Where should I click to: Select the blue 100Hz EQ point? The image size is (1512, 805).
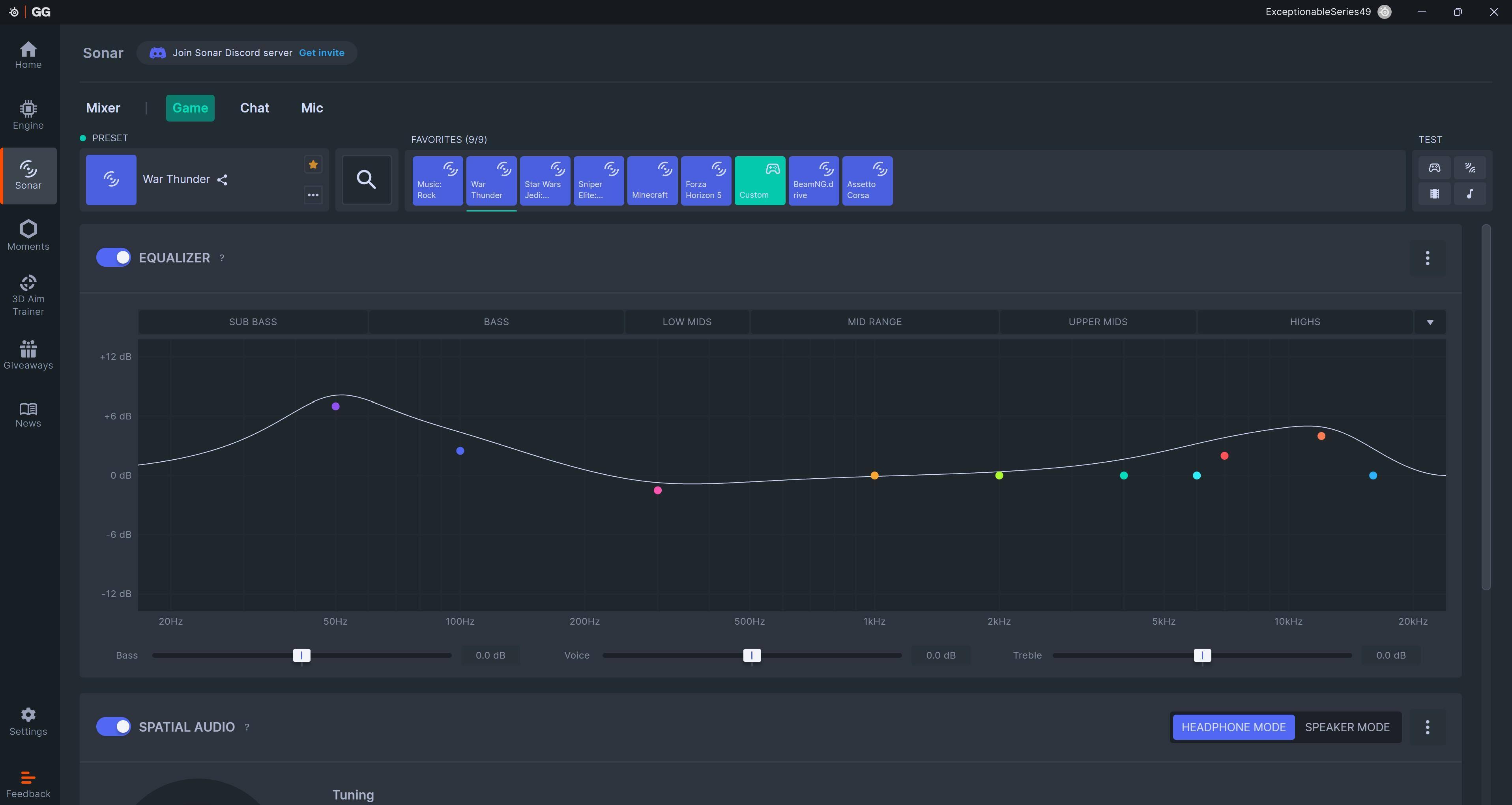(460, 451)
